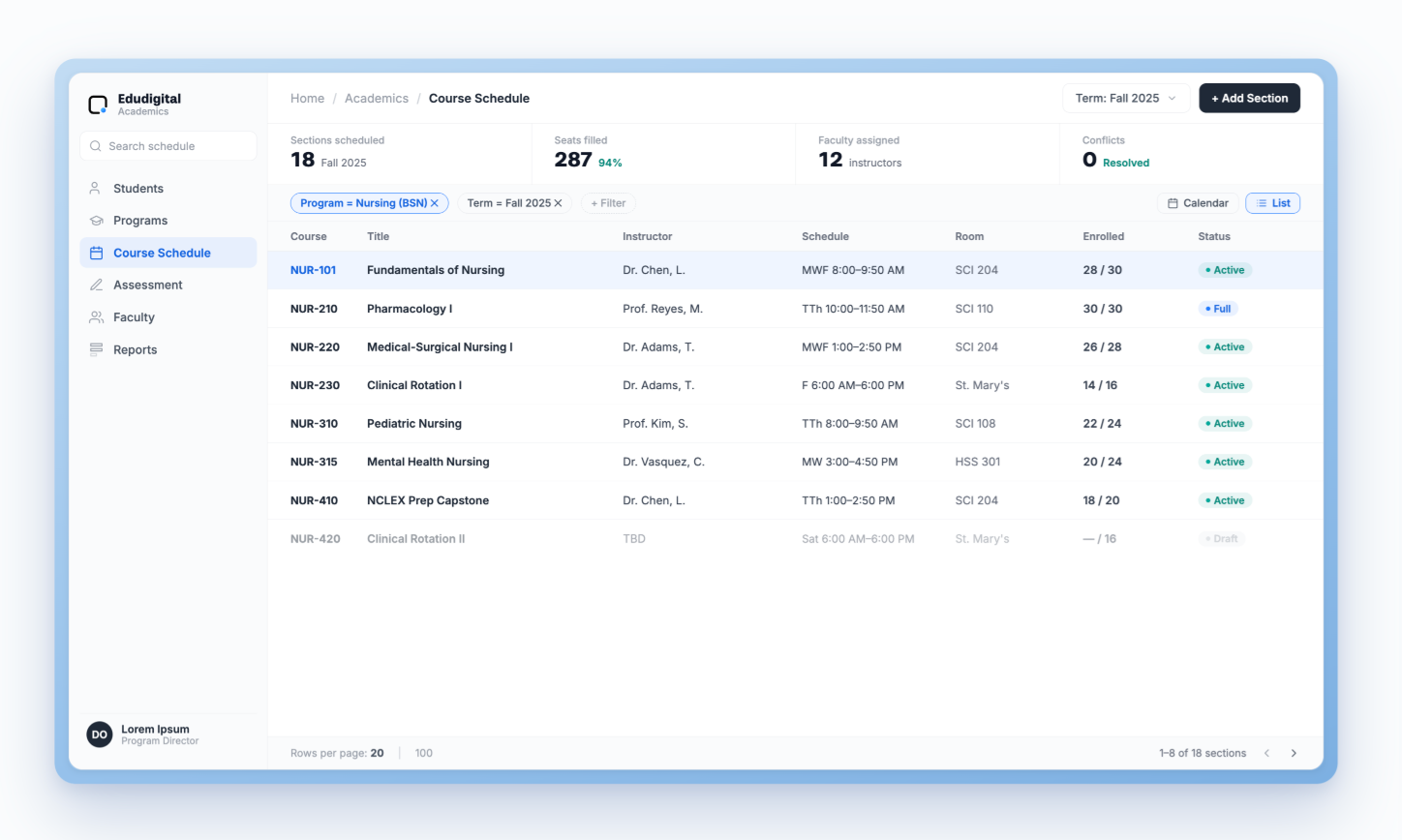Remove the Term = Fall 2025 filter
The height and width of the screenshot is (840, 1402).
click(x=558, y=203)
